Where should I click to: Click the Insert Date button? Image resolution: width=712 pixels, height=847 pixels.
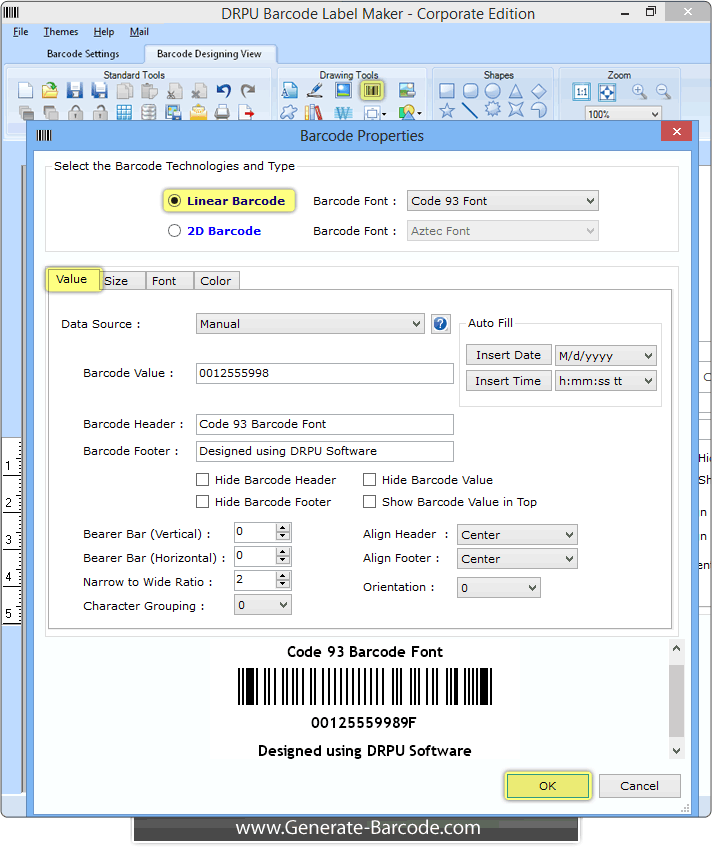[x=508, y=355]
